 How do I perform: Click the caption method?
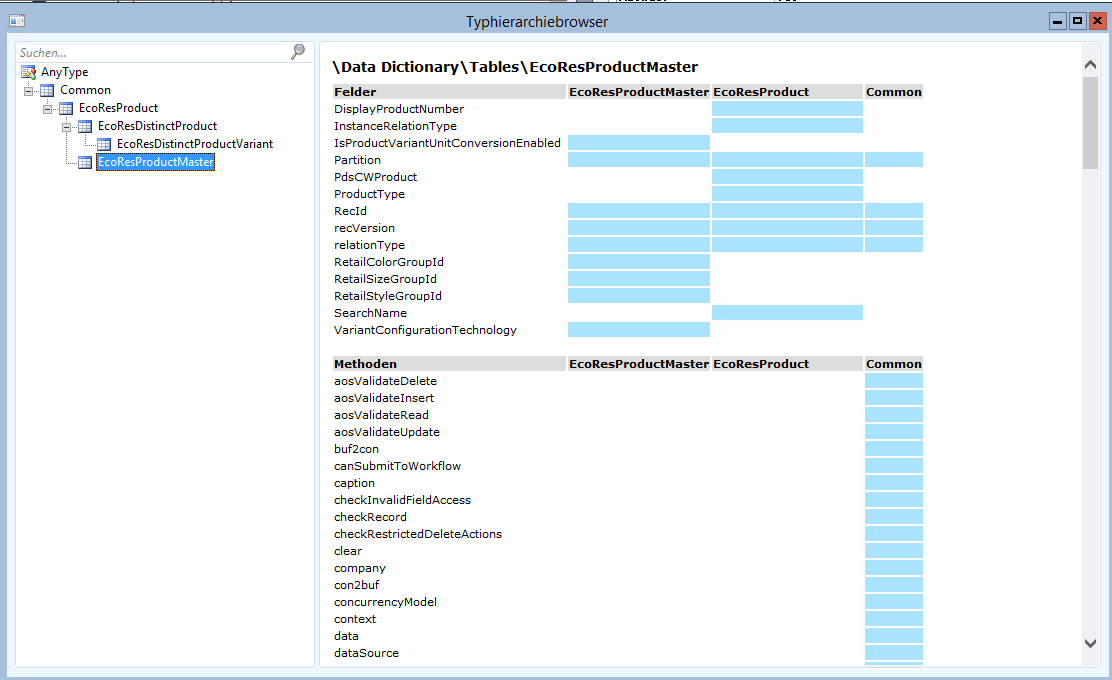coord(354,484)
